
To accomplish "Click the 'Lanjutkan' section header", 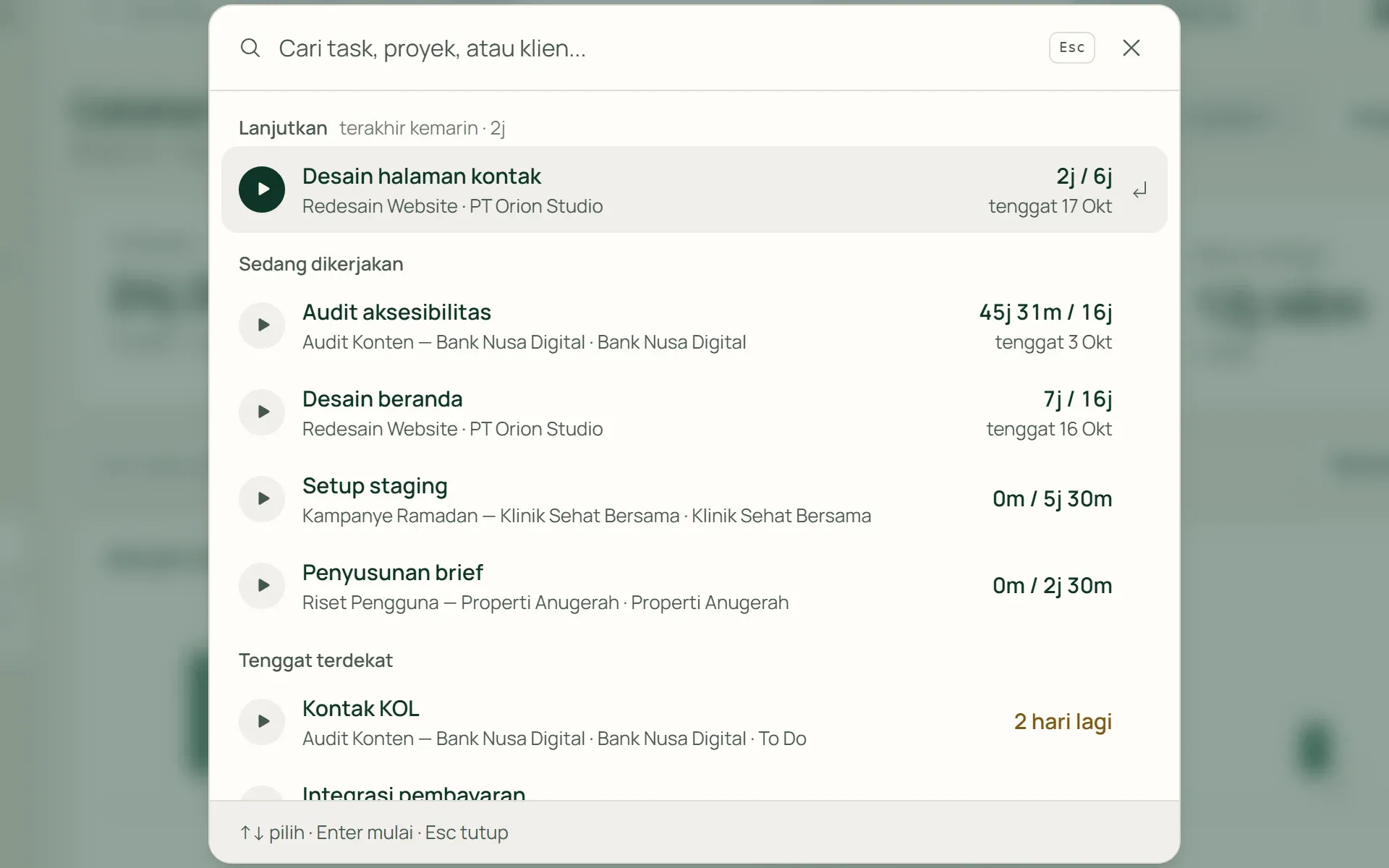I will pyautogui.click(x=283, y=128).
